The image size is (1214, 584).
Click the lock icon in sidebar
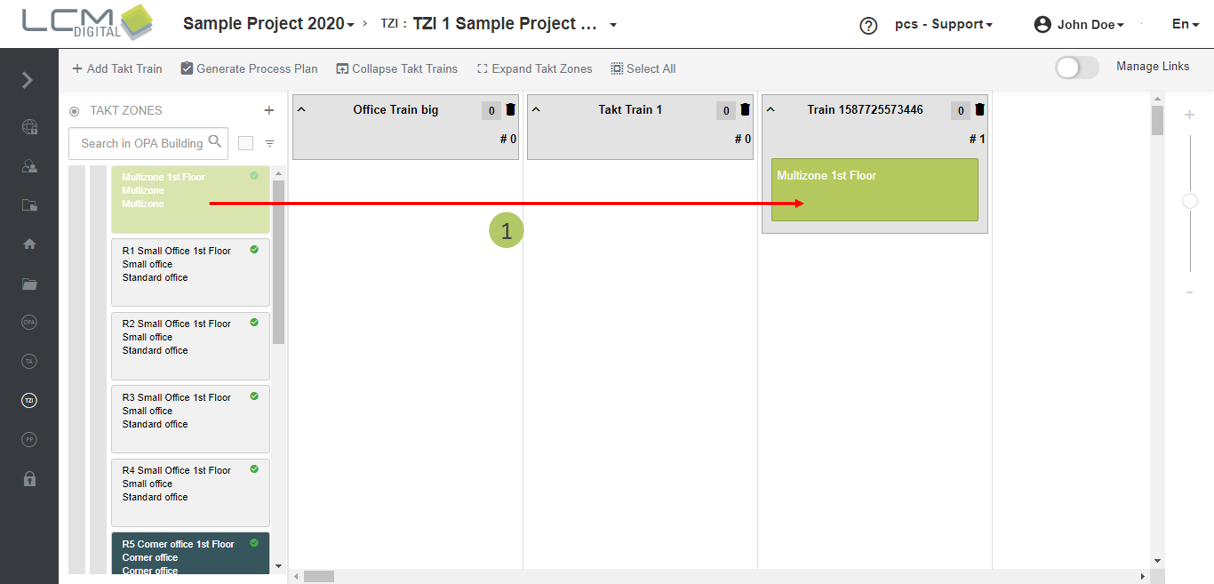29,479
